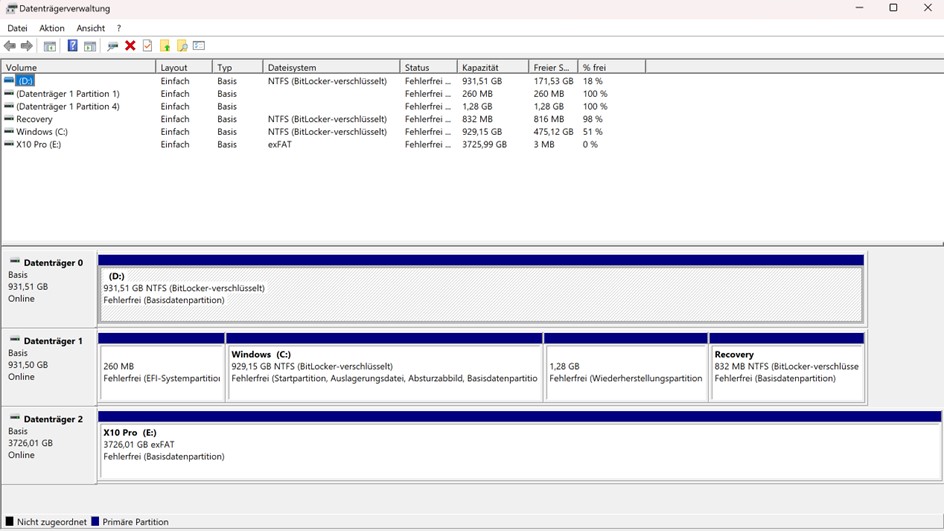Click the 18 % free cell

click(x=592, y=81)
